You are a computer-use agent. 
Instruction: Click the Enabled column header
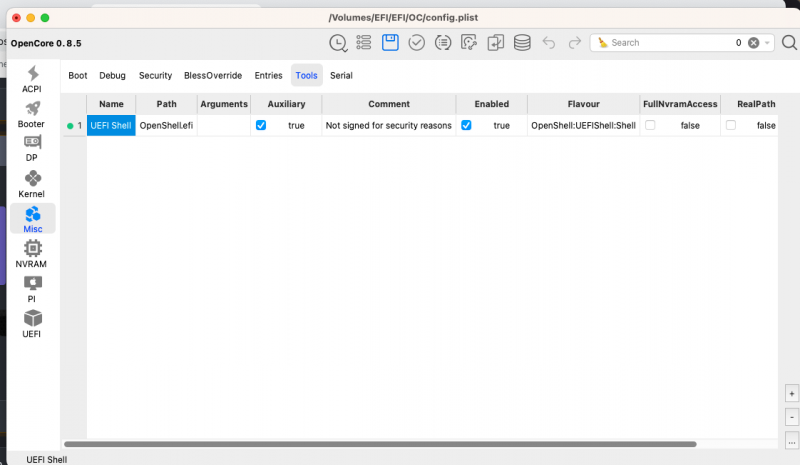tap(492, 104)
